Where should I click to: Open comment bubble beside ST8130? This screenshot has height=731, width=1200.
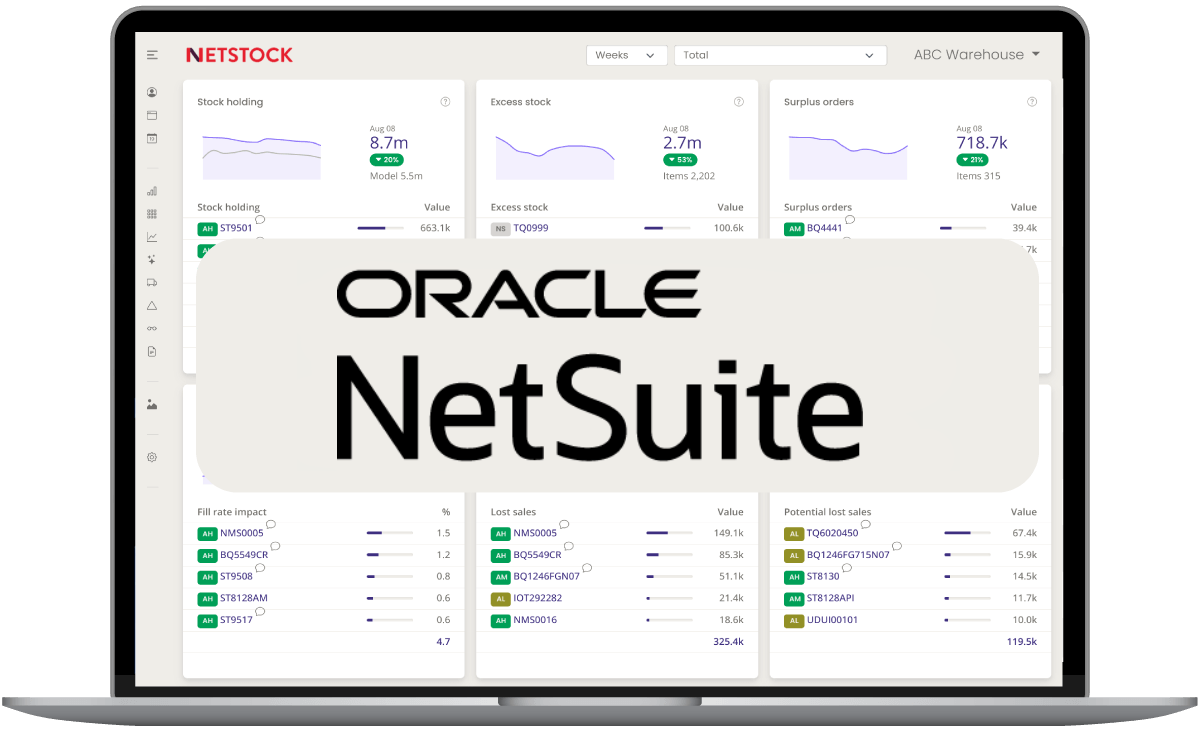847,568
